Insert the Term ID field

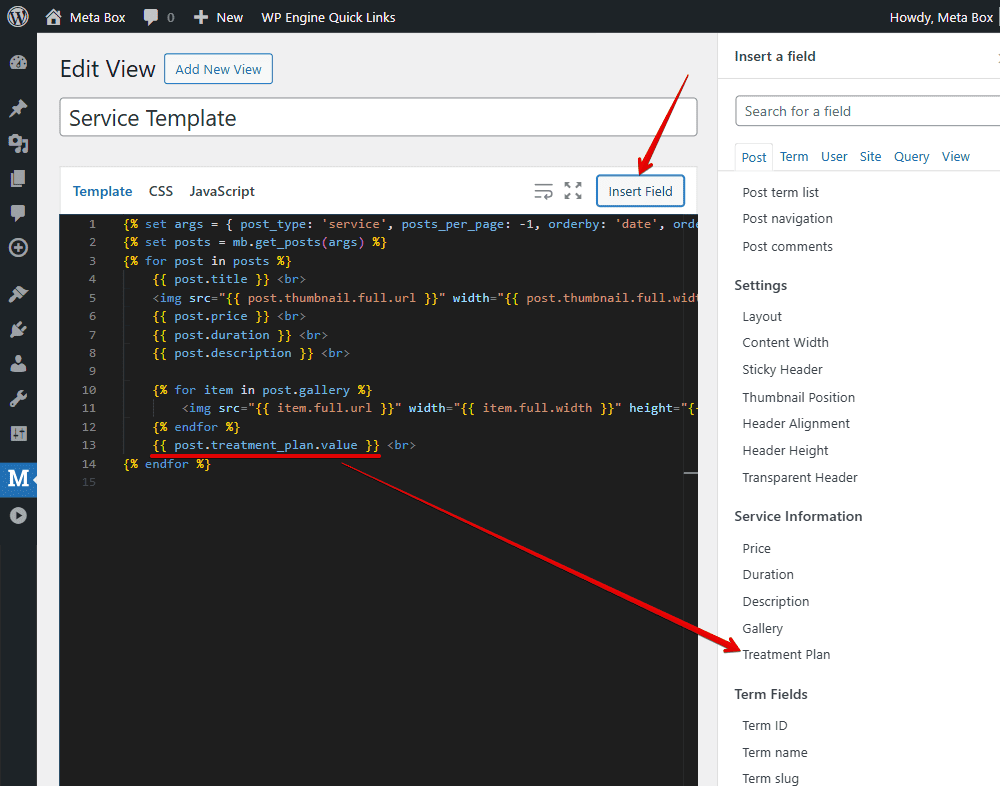pyautogui.click(x=765, y=725)
